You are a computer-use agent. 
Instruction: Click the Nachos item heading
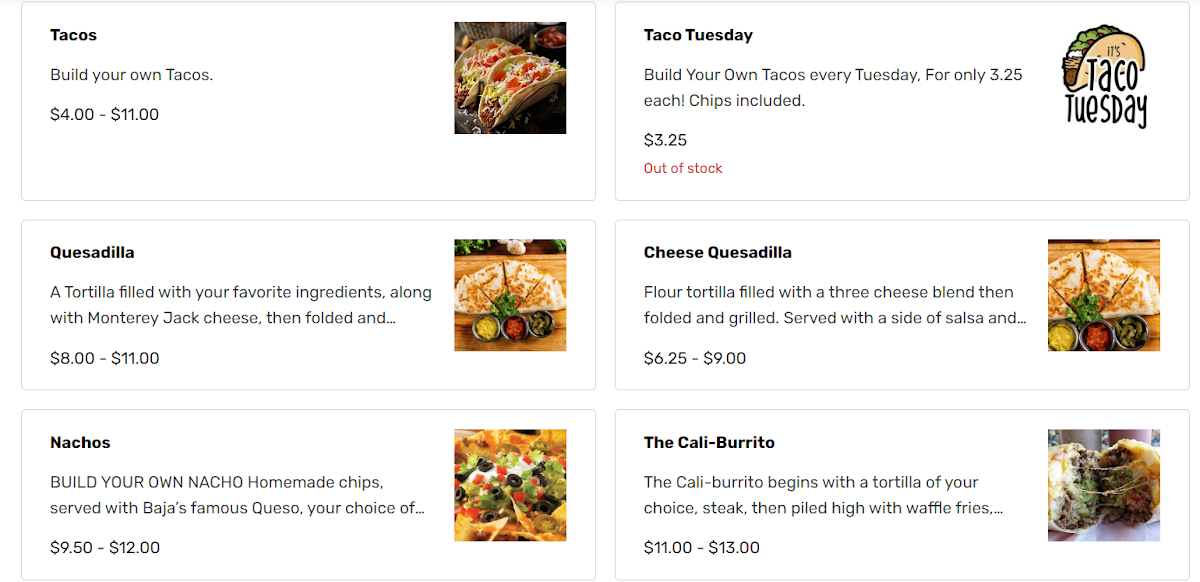click(x=80, y=442)
